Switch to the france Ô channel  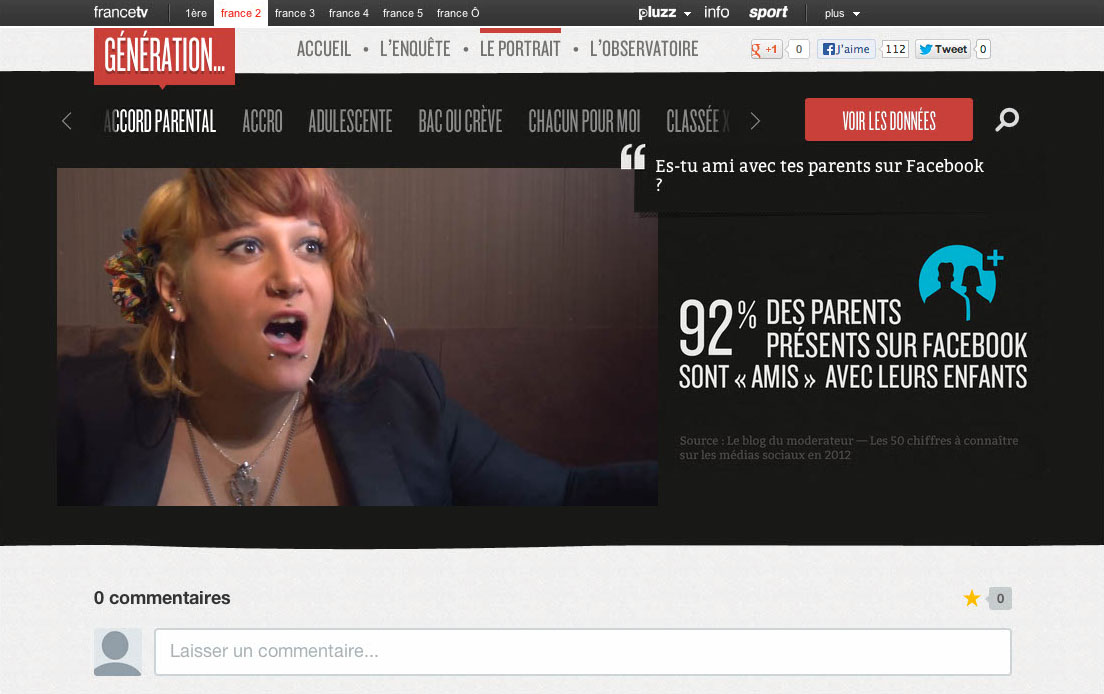pyautogui.click(x=458, y=13)
